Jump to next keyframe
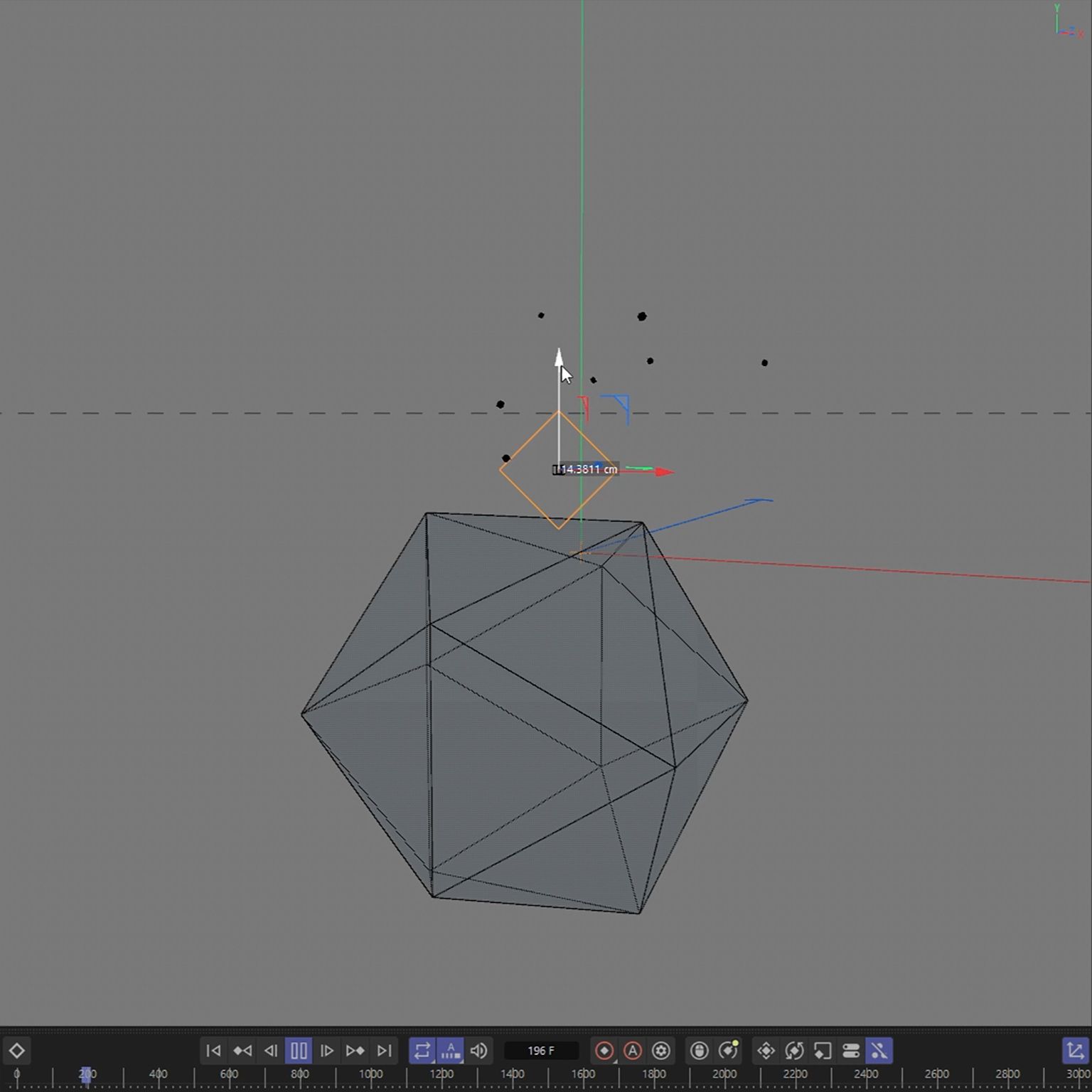 point(355,1051)
